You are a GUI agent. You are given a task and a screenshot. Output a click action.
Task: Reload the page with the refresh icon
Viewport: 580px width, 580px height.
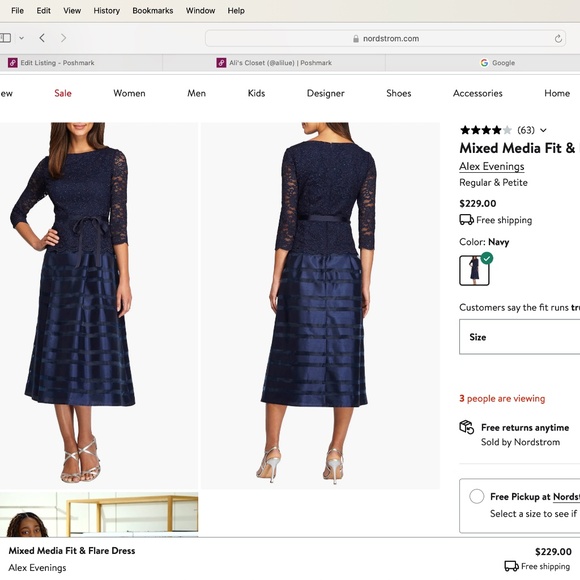(x=558, y=38)
